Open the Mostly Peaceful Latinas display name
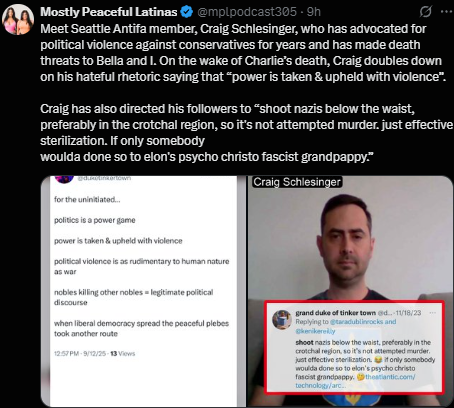Image resolution: width=454 pixels, height=408 pixels. (109, 12)
